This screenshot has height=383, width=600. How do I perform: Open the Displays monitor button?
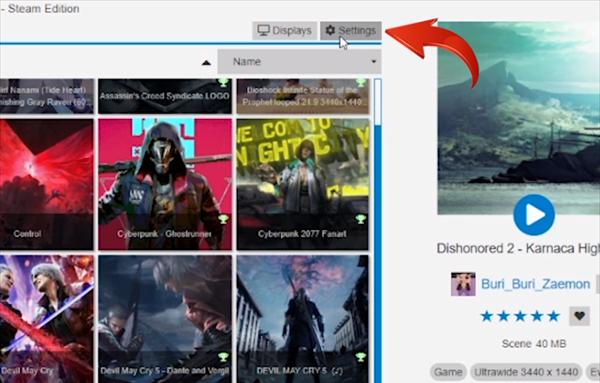[284, 31]
